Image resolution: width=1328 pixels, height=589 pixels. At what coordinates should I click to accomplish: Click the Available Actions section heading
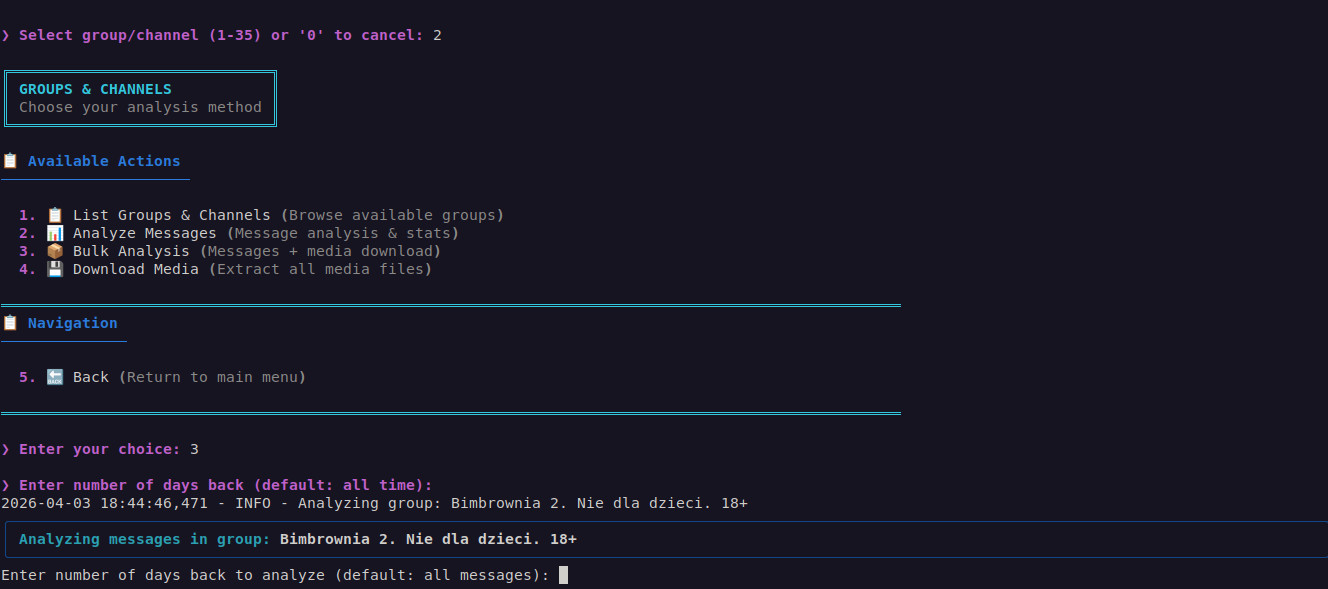point(104,161)
